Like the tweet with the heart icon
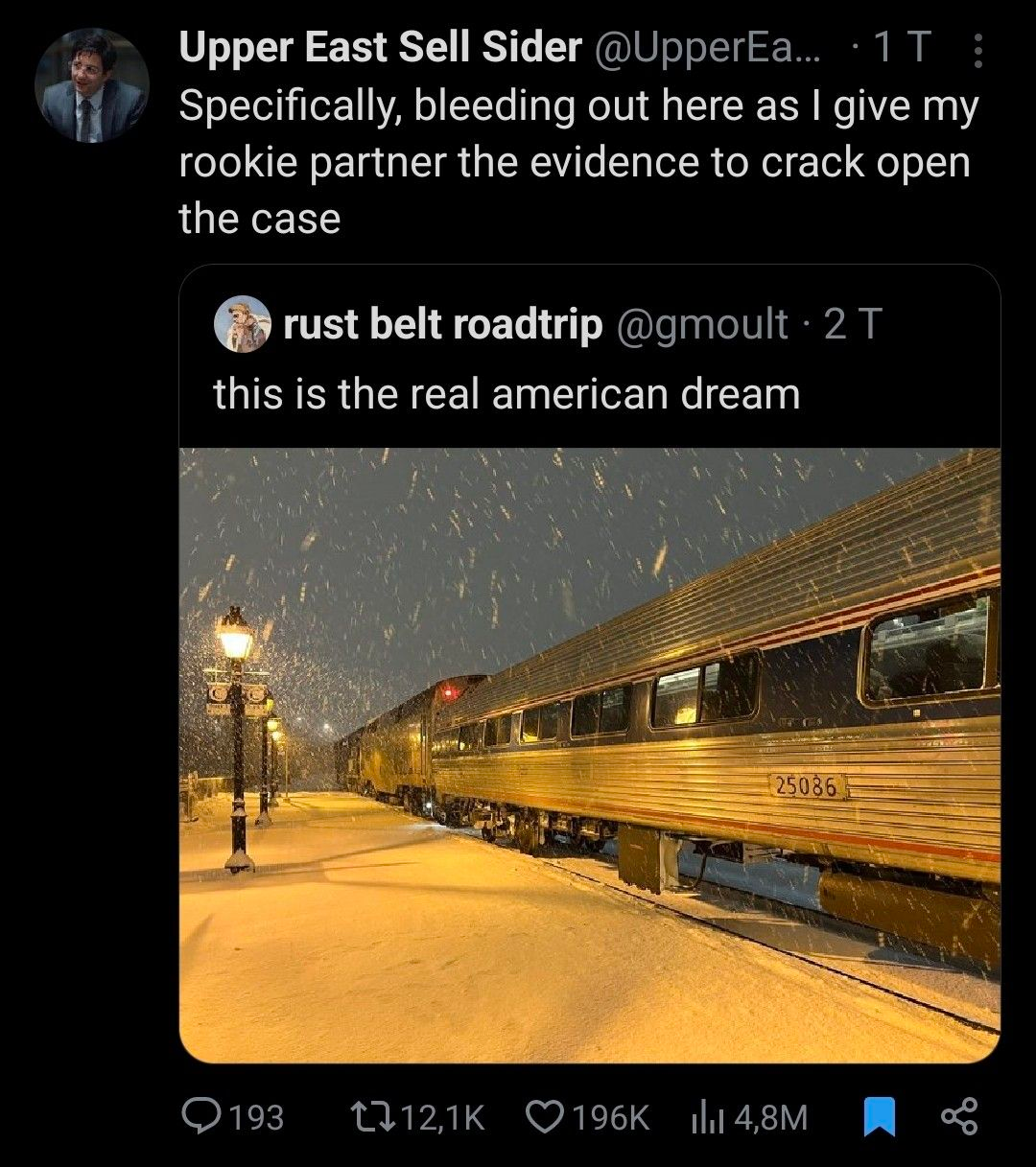Viewport: 1036px width, 1167px height. 547,1116
